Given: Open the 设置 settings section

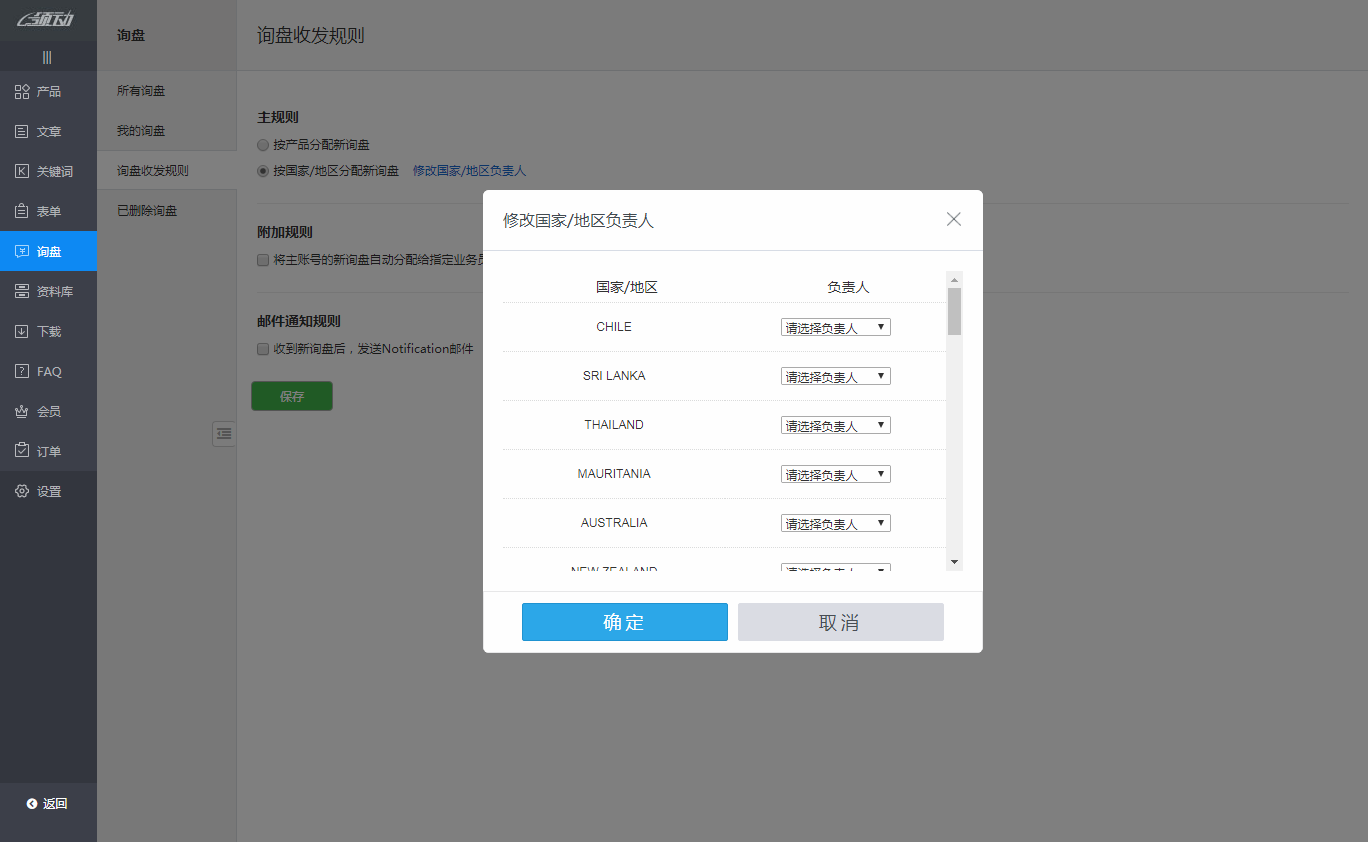Looking at the screenshot, I should [x=47, y=491].
